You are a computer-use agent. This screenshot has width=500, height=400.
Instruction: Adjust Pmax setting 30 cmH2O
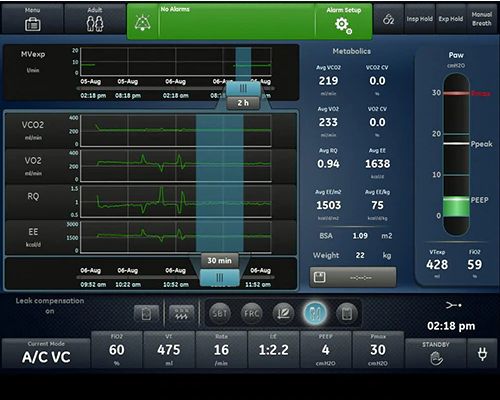coord(378,350)
